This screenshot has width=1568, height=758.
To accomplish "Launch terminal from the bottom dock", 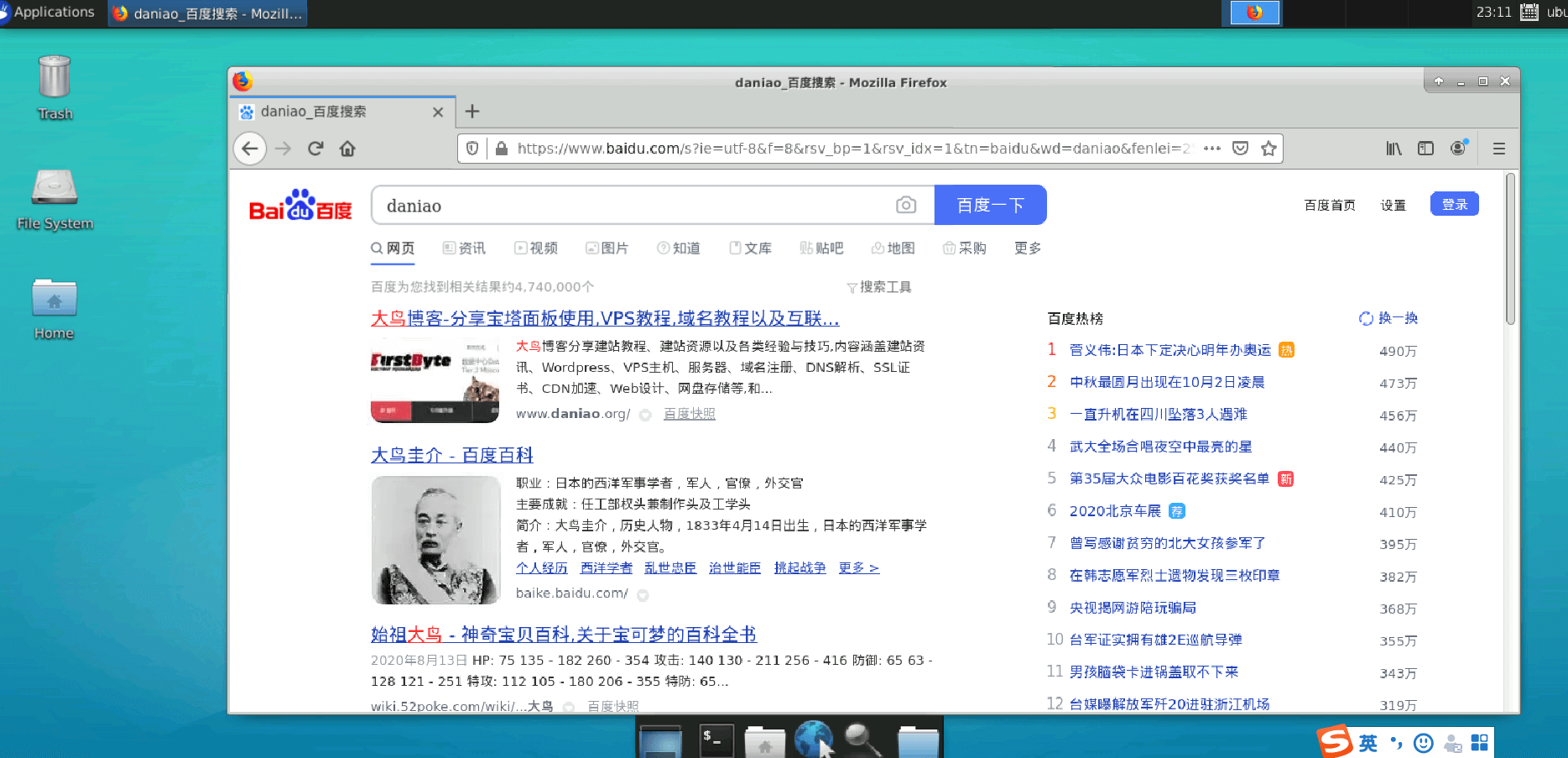I will coord(716,740).
